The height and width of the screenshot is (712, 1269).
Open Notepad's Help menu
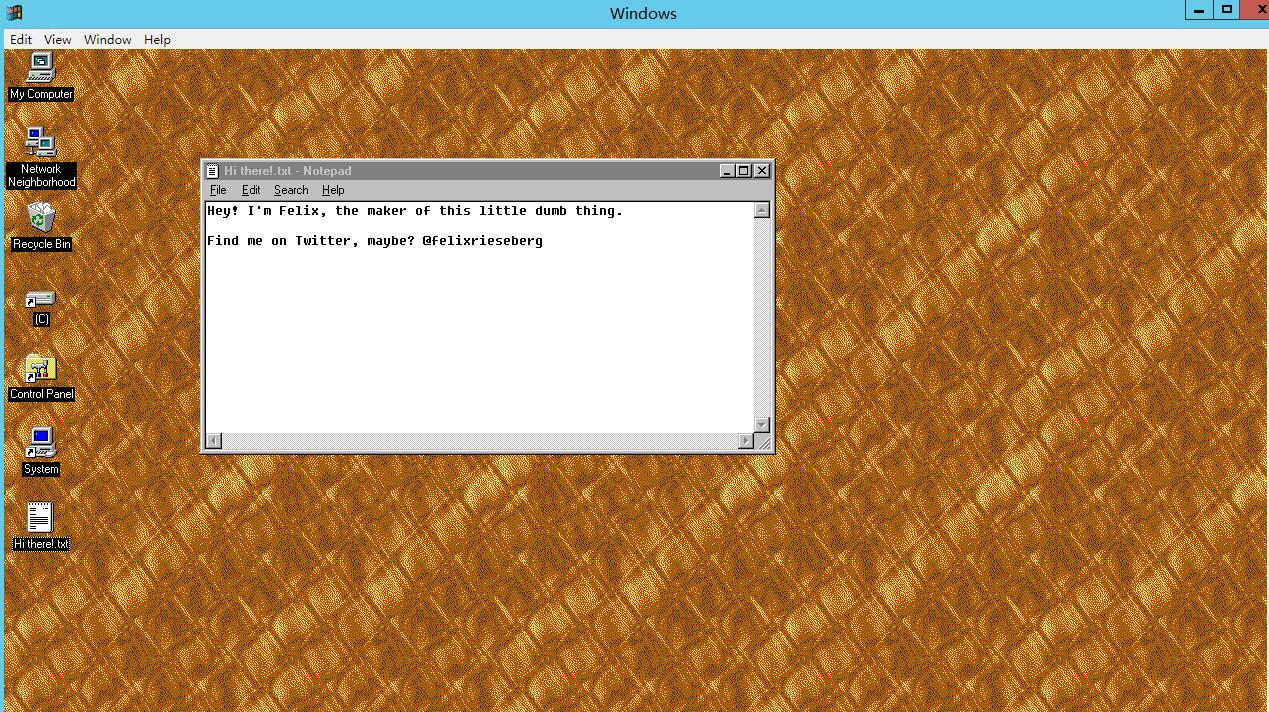[333, 190]
